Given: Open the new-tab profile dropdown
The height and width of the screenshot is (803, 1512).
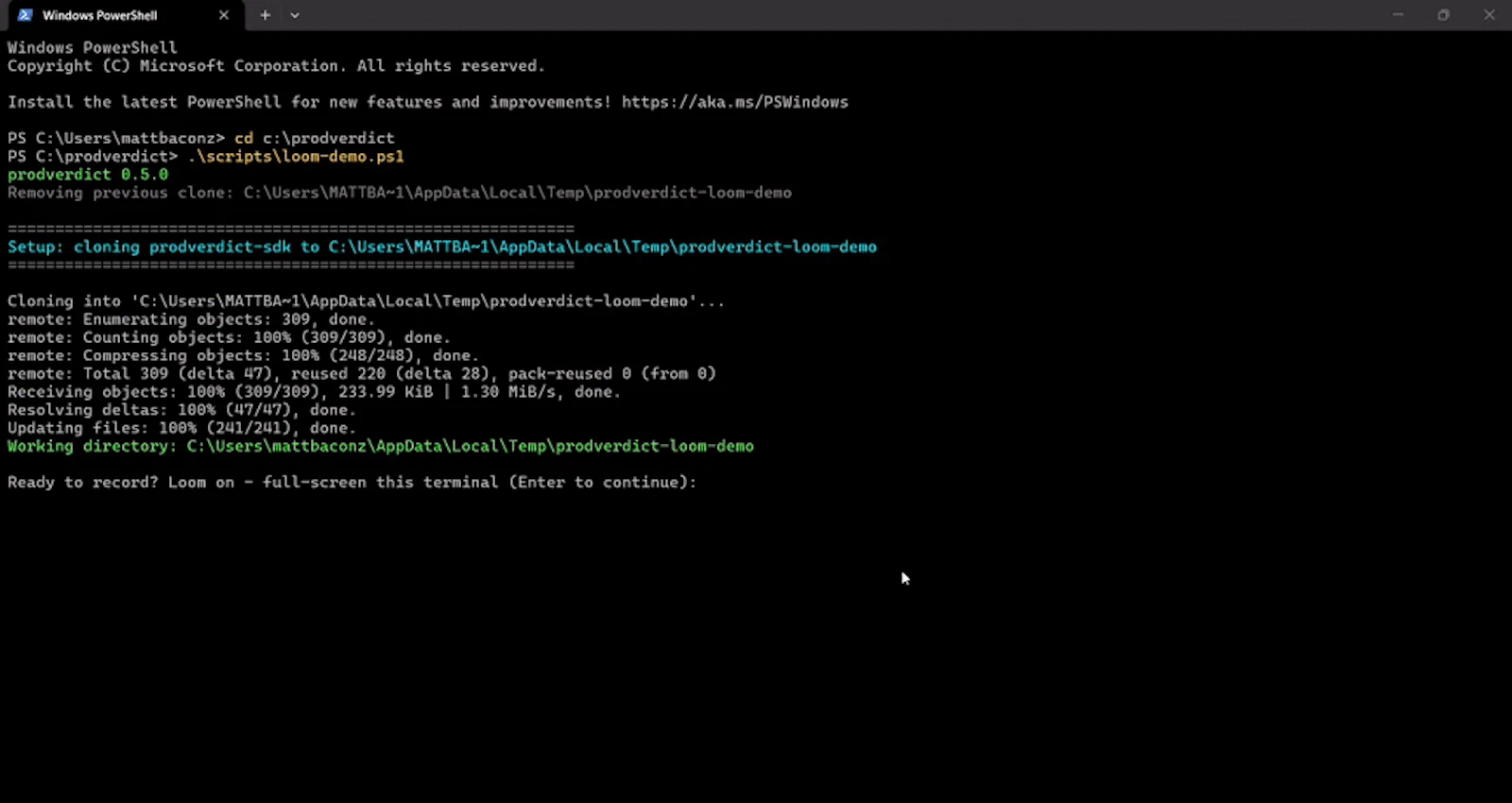Looking at the screenshot, I should click(x=295, y=15).
